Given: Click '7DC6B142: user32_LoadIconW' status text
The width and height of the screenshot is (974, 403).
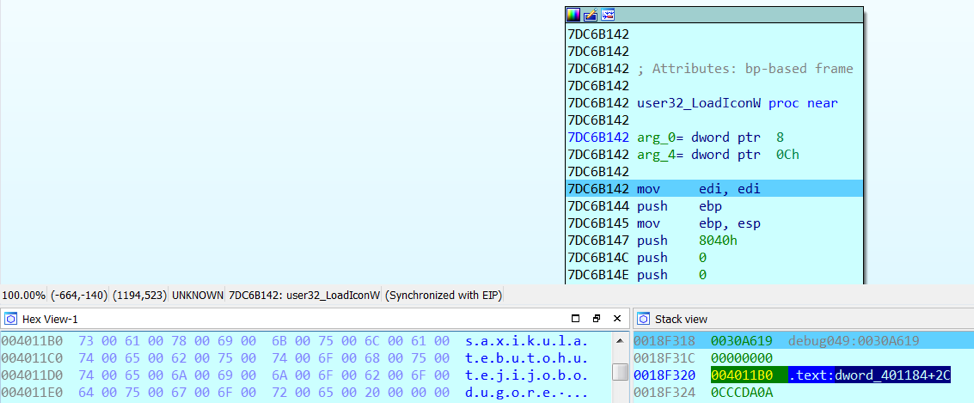Looking at the screenshot, I should click(304, 294).
